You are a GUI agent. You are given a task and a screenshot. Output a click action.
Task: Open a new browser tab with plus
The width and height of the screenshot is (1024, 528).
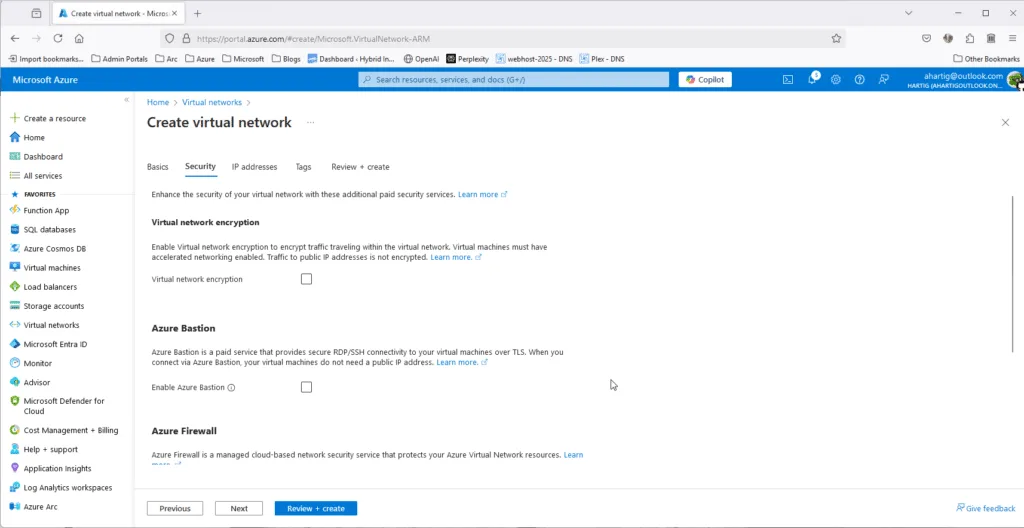(x=197, y=13)
